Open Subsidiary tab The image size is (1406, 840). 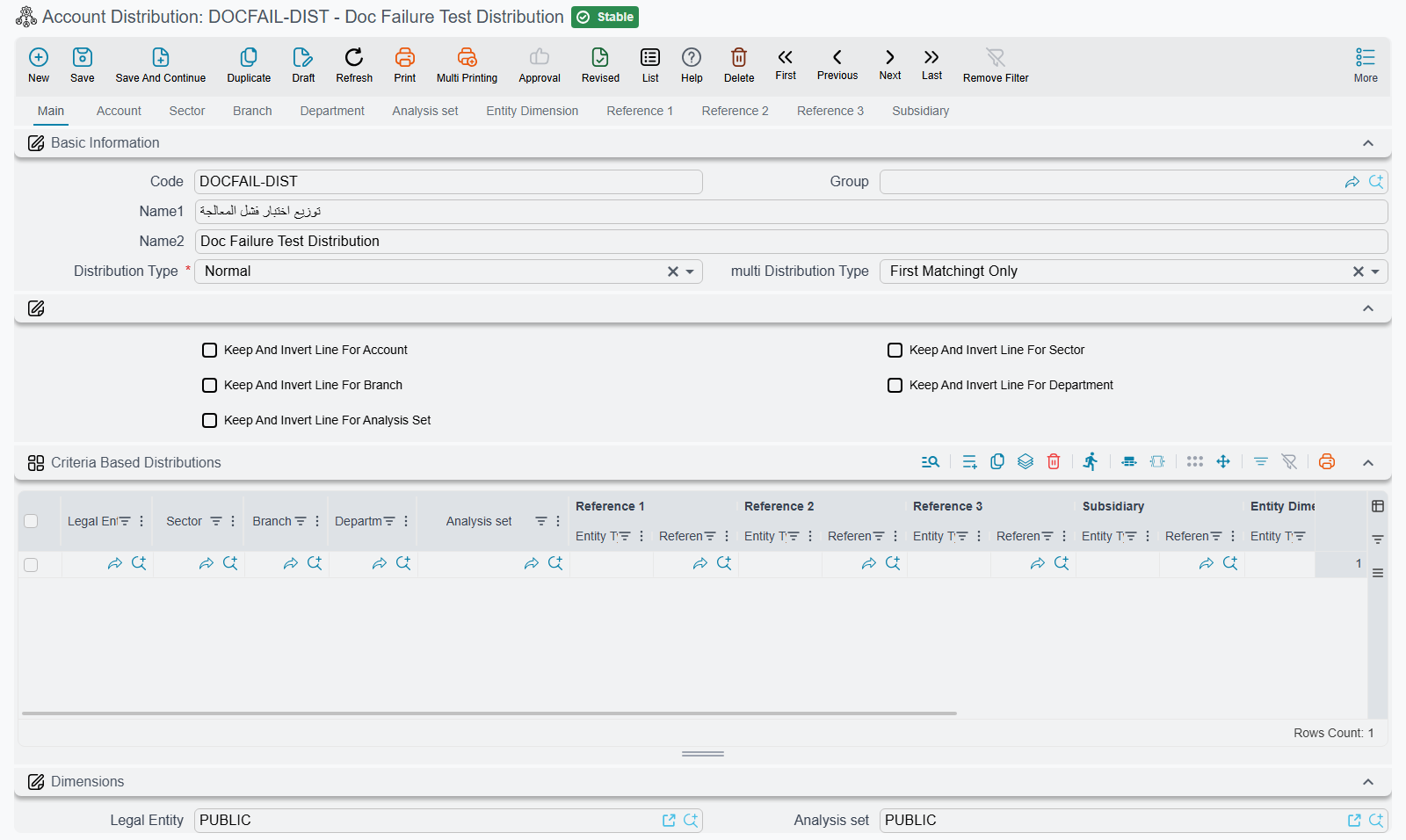click(920, 111)
